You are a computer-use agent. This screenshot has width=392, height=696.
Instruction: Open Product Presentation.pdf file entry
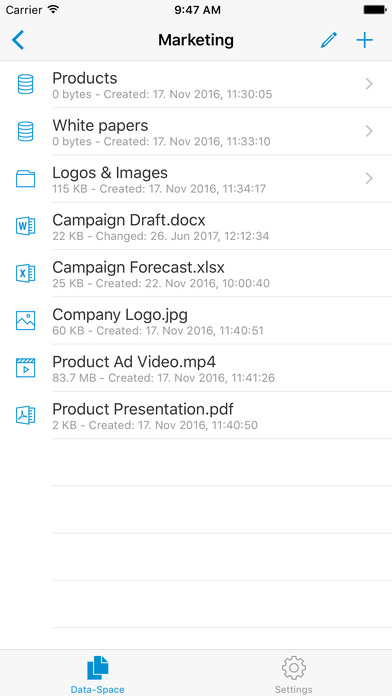click(x=196, y=415)
